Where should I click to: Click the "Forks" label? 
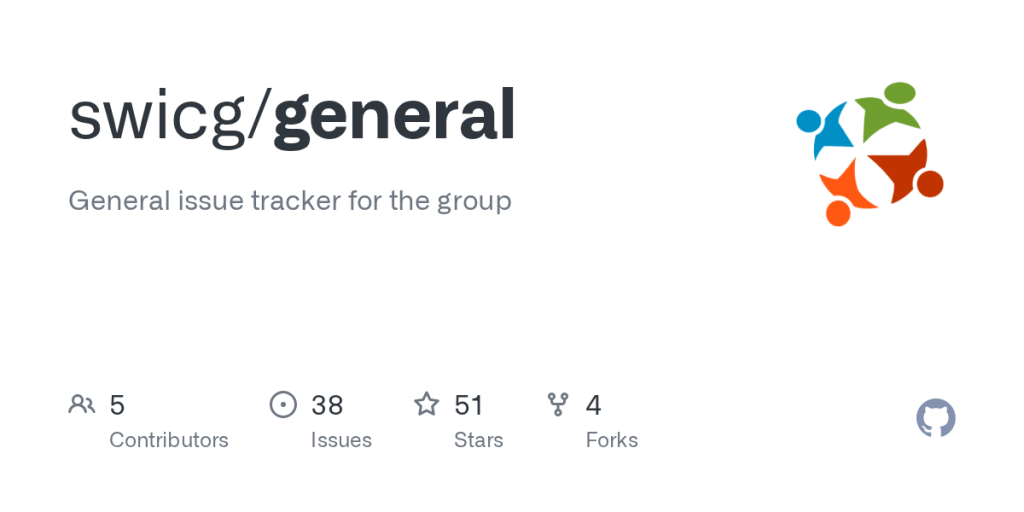612,440
